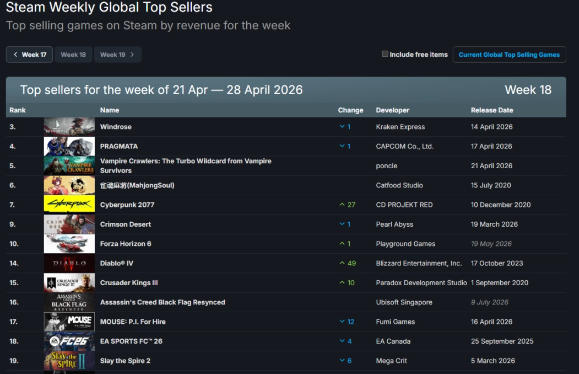The width and height of the screenshot is (579, 374).
Task: Click the Slay the Spire 2 title
Action: pyautogui.click(x=125, y=361)
